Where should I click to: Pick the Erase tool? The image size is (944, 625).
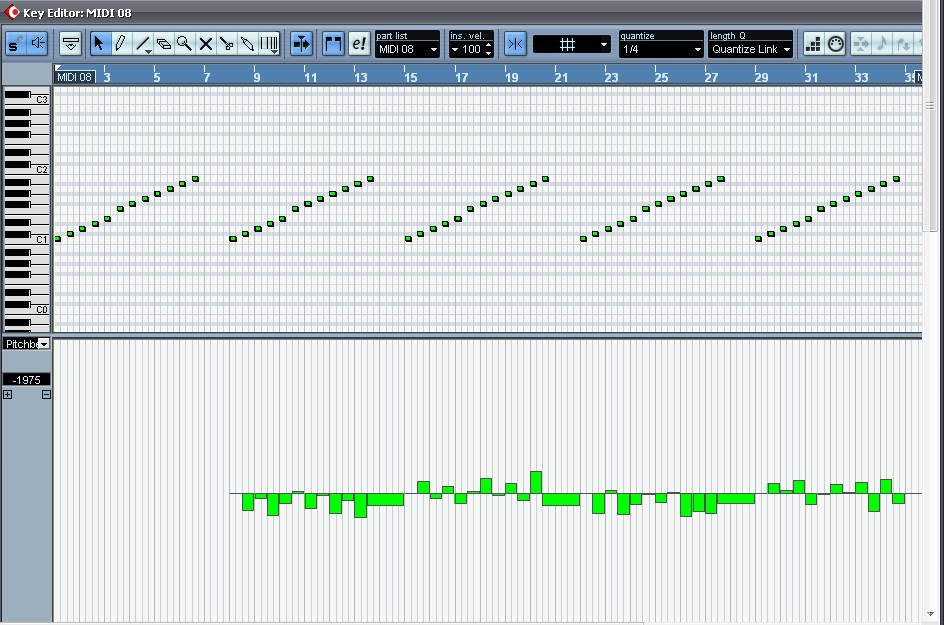click(164, 44)
